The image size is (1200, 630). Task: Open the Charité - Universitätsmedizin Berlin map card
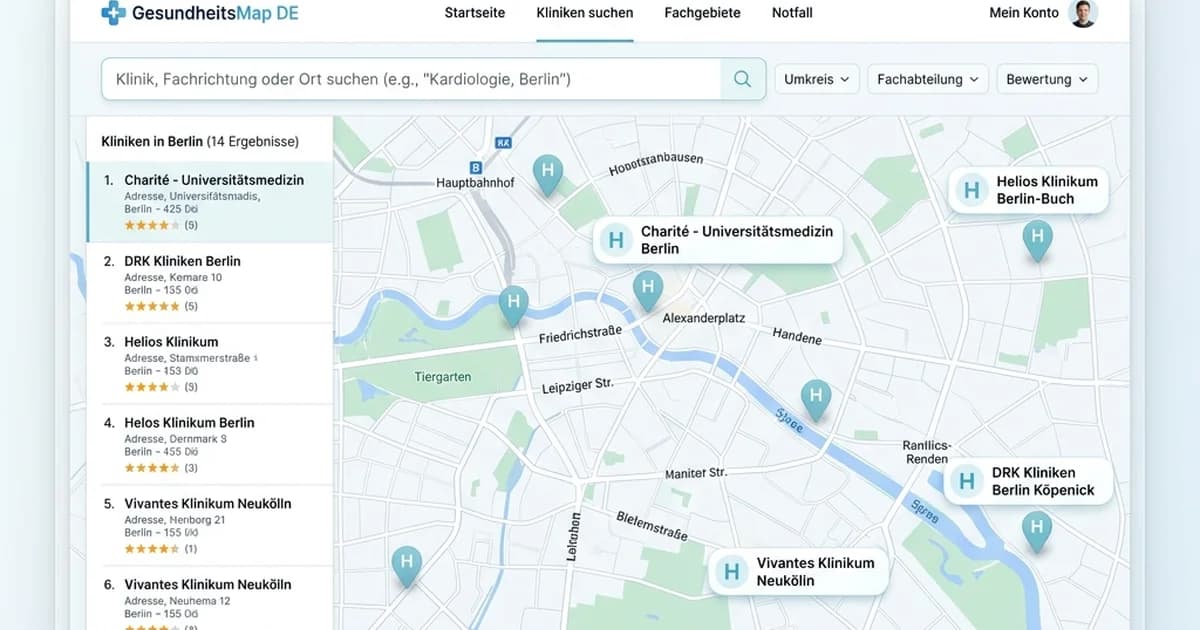pos(717,240)
